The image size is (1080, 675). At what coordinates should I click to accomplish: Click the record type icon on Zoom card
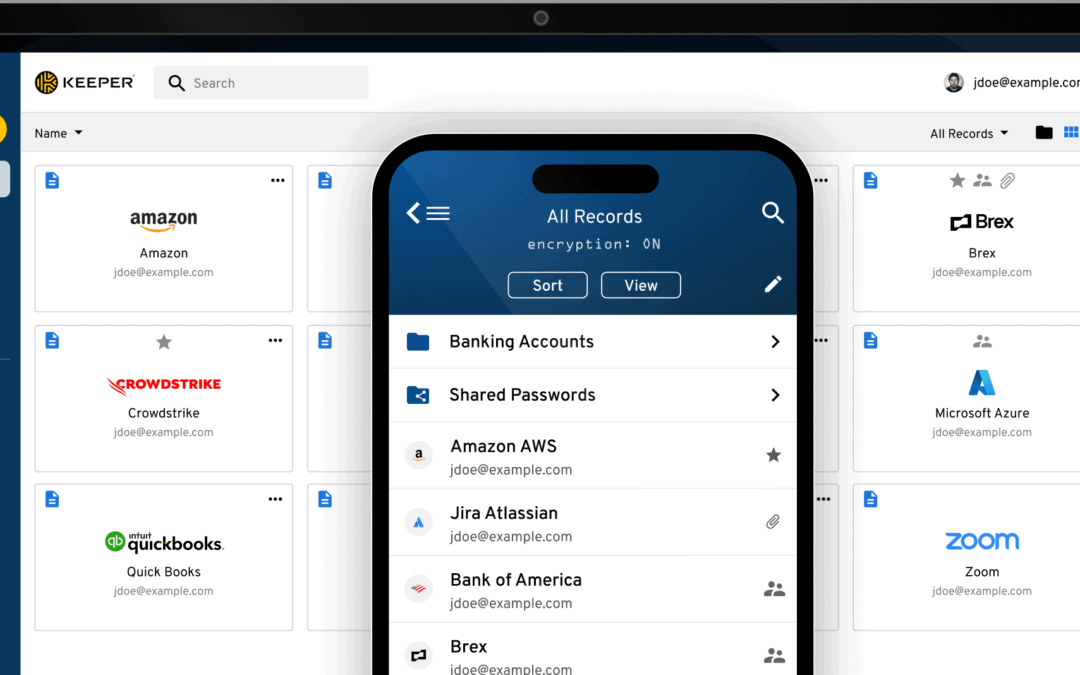[871, 499]
